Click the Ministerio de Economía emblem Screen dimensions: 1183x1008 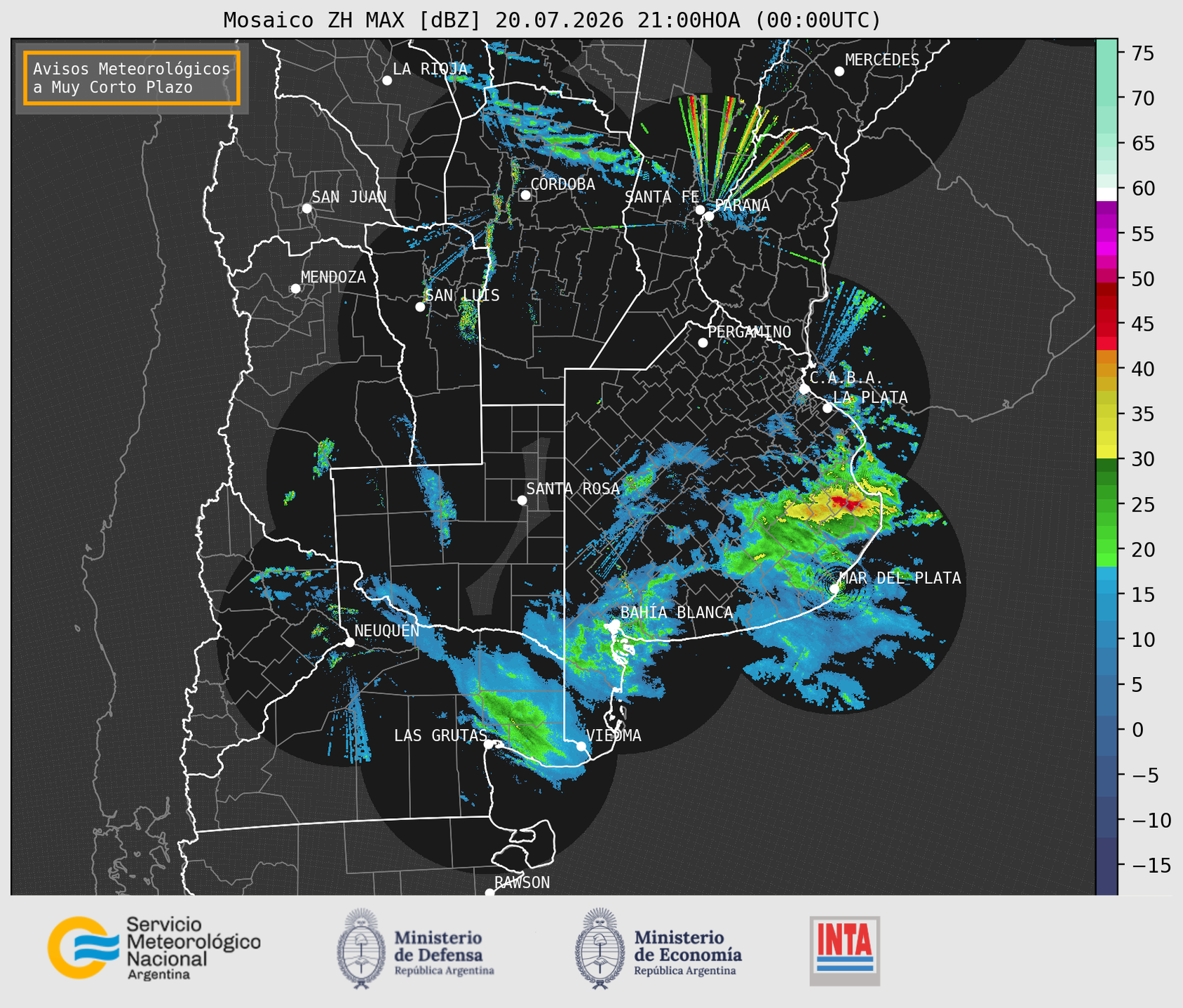tap(600, 948)
